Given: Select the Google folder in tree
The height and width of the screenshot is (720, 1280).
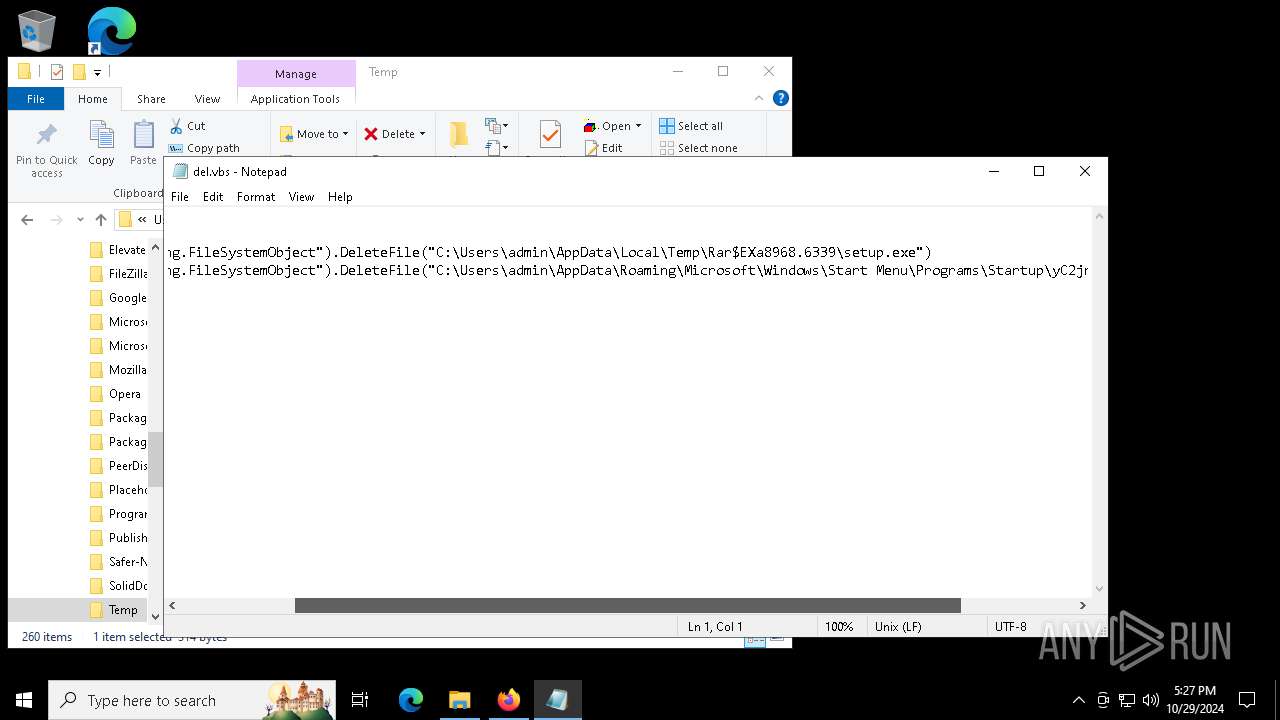Looking at the screenshot, I should tap(117, 298).
